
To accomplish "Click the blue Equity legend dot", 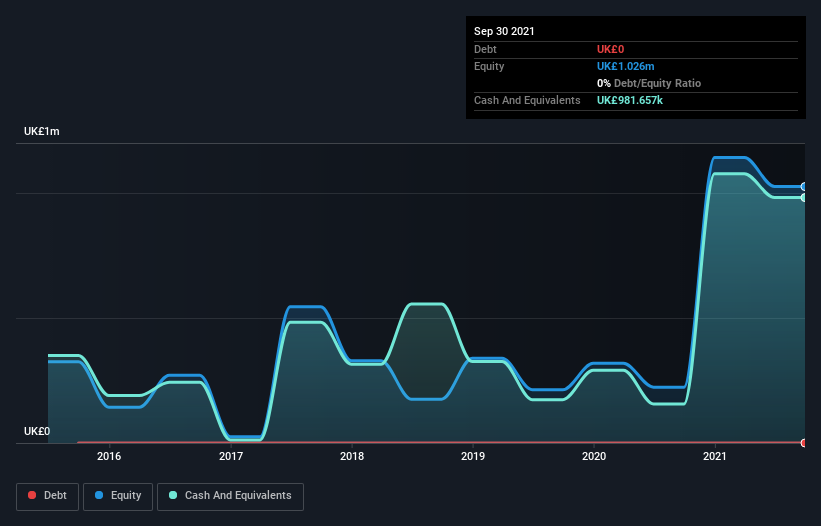I will [99, 495].
